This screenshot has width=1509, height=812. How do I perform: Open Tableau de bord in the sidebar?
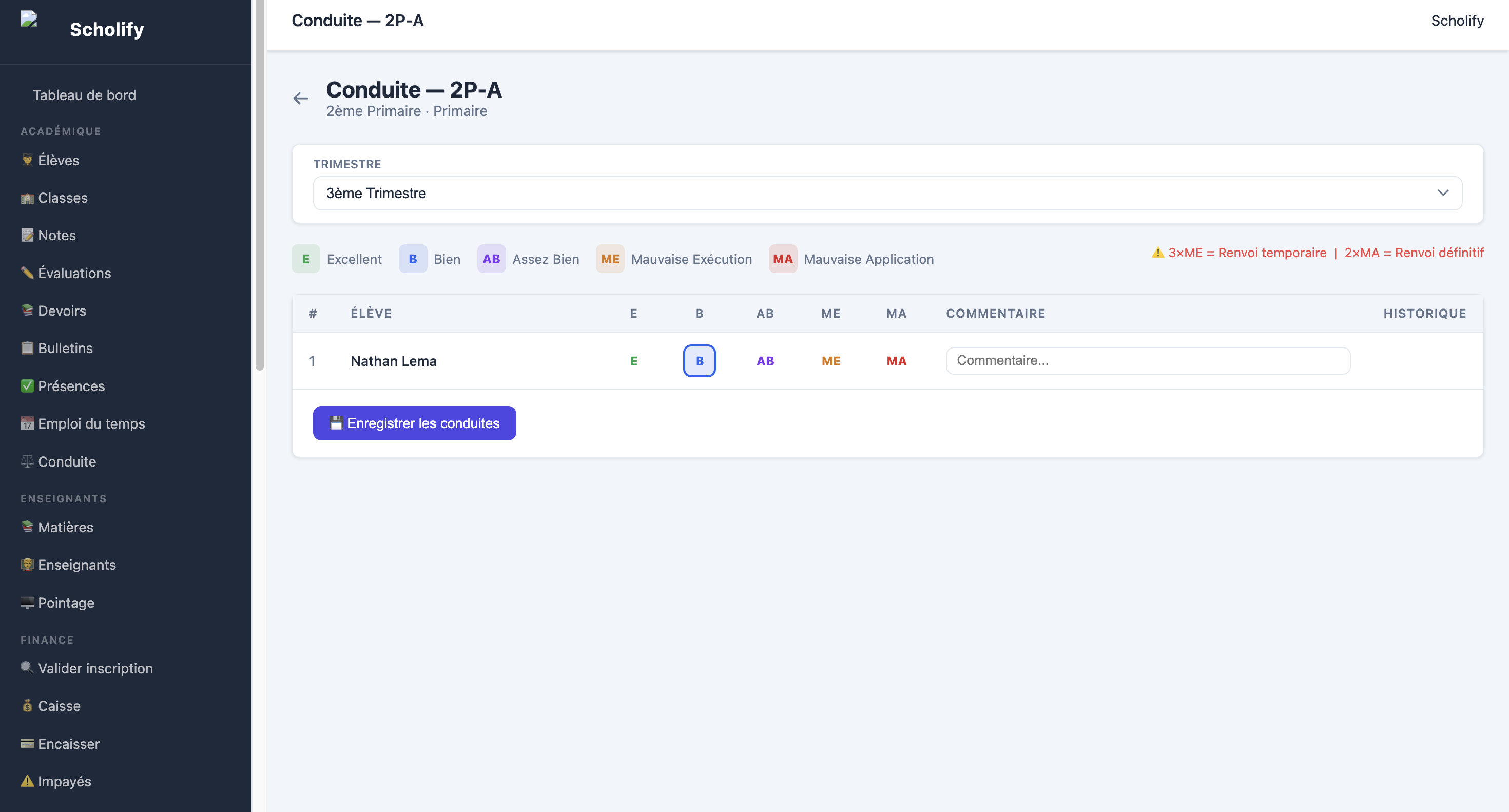pyautogui.click(x=84, y=95)
